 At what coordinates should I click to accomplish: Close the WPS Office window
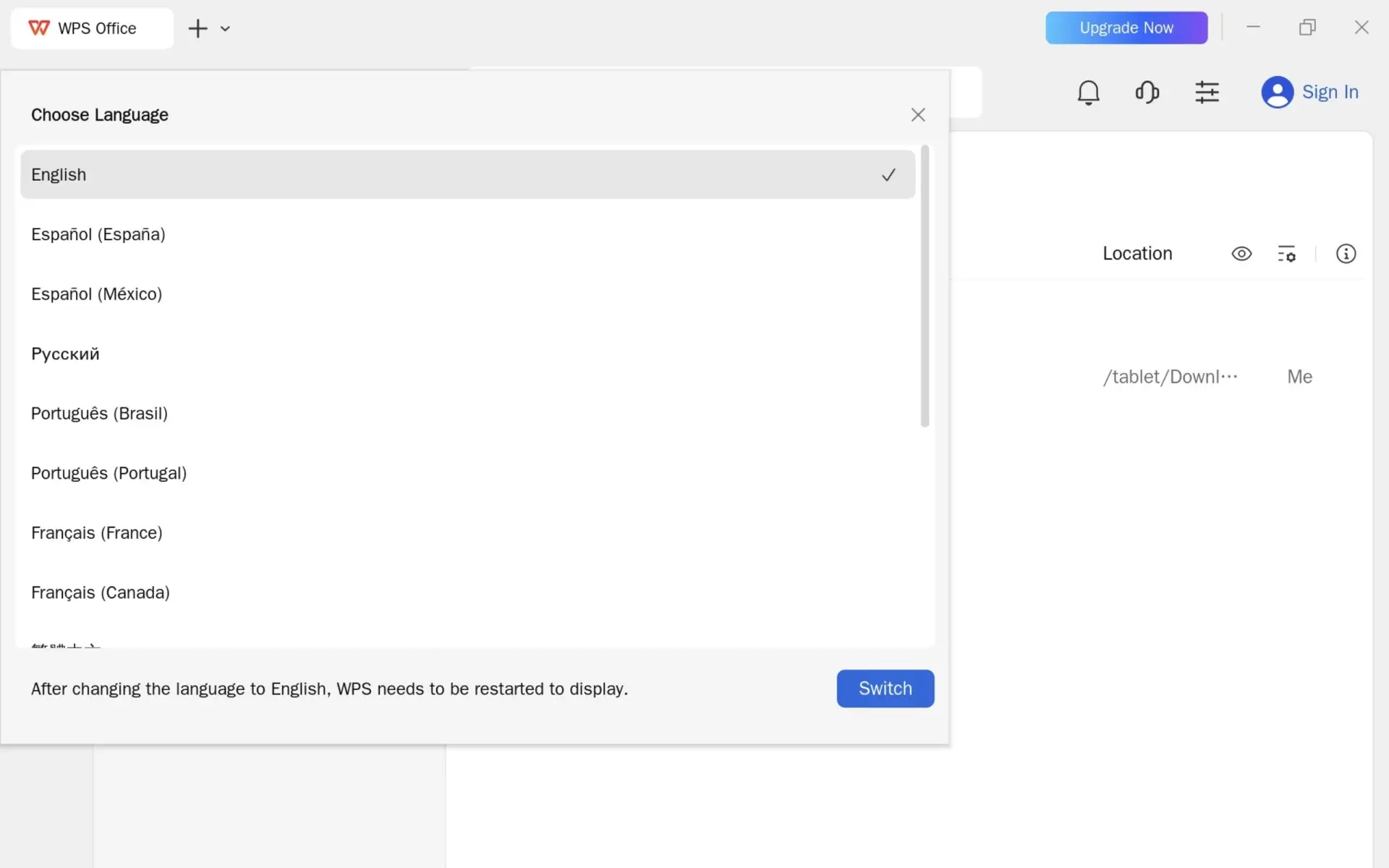[x=1362, y=27]
